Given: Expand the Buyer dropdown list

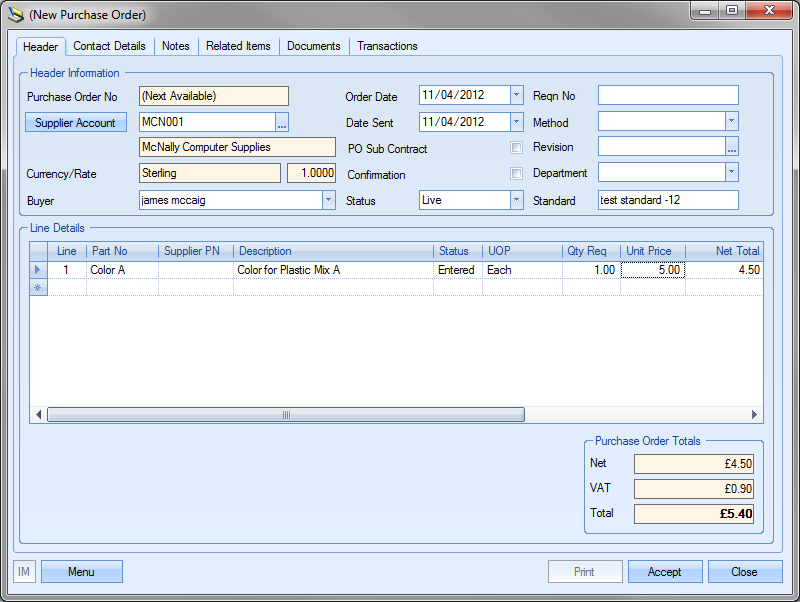Looking at the screenshot, I should pos(328,200).
